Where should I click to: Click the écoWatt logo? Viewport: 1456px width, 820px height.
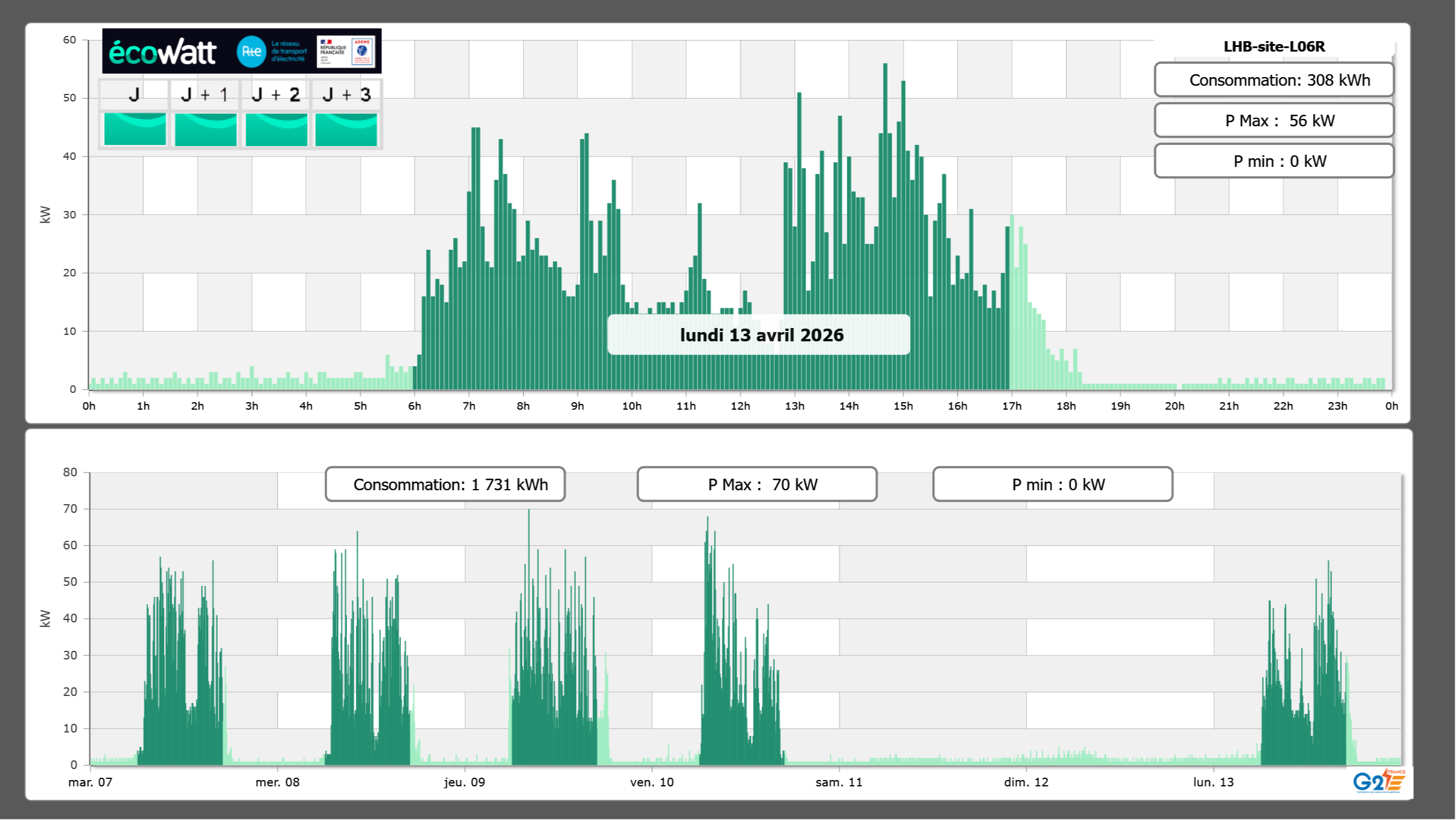162,52
